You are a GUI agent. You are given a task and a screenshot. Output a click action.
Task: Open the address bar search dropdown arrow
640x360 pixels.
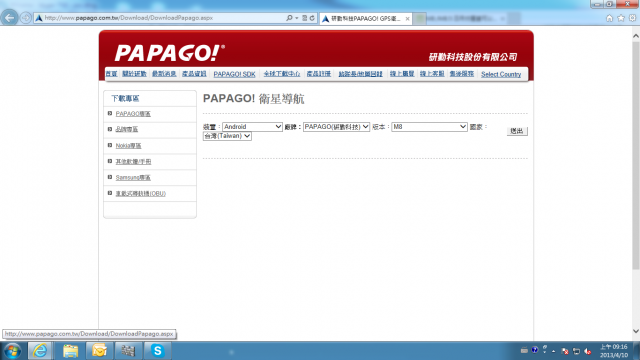pyautogui.click(x=297, y=18)
